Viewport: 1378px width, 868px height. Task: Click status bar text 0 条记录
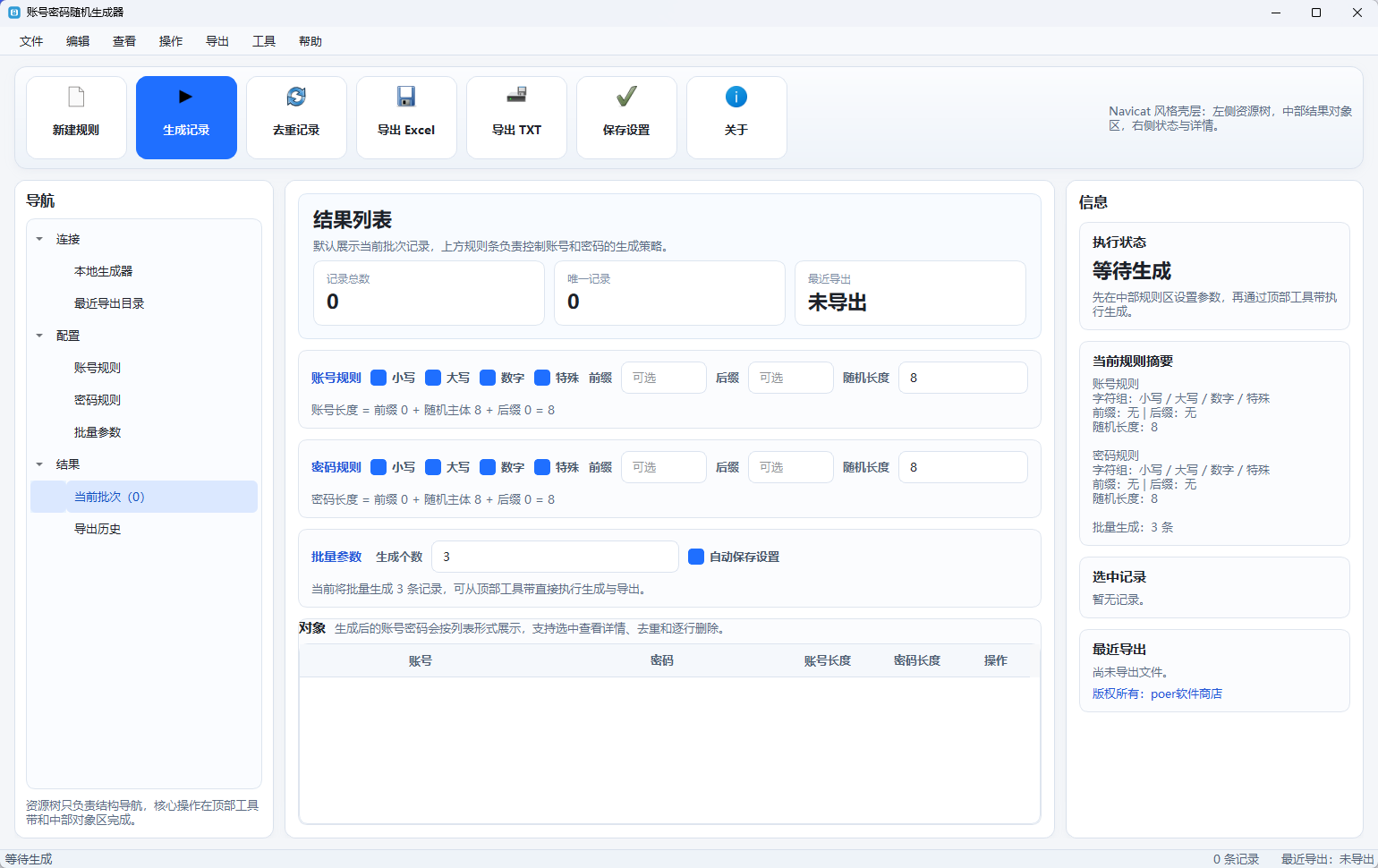1236,859
